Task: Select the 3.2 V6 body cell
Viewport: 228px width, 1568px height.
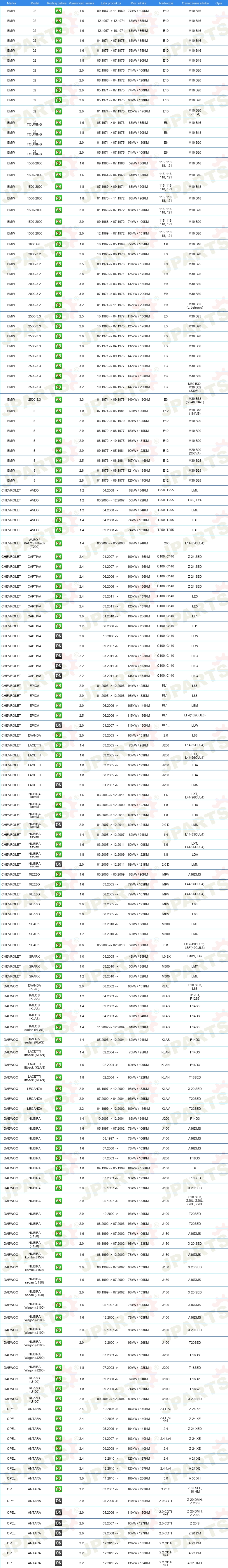Action: coord(165,1489)
